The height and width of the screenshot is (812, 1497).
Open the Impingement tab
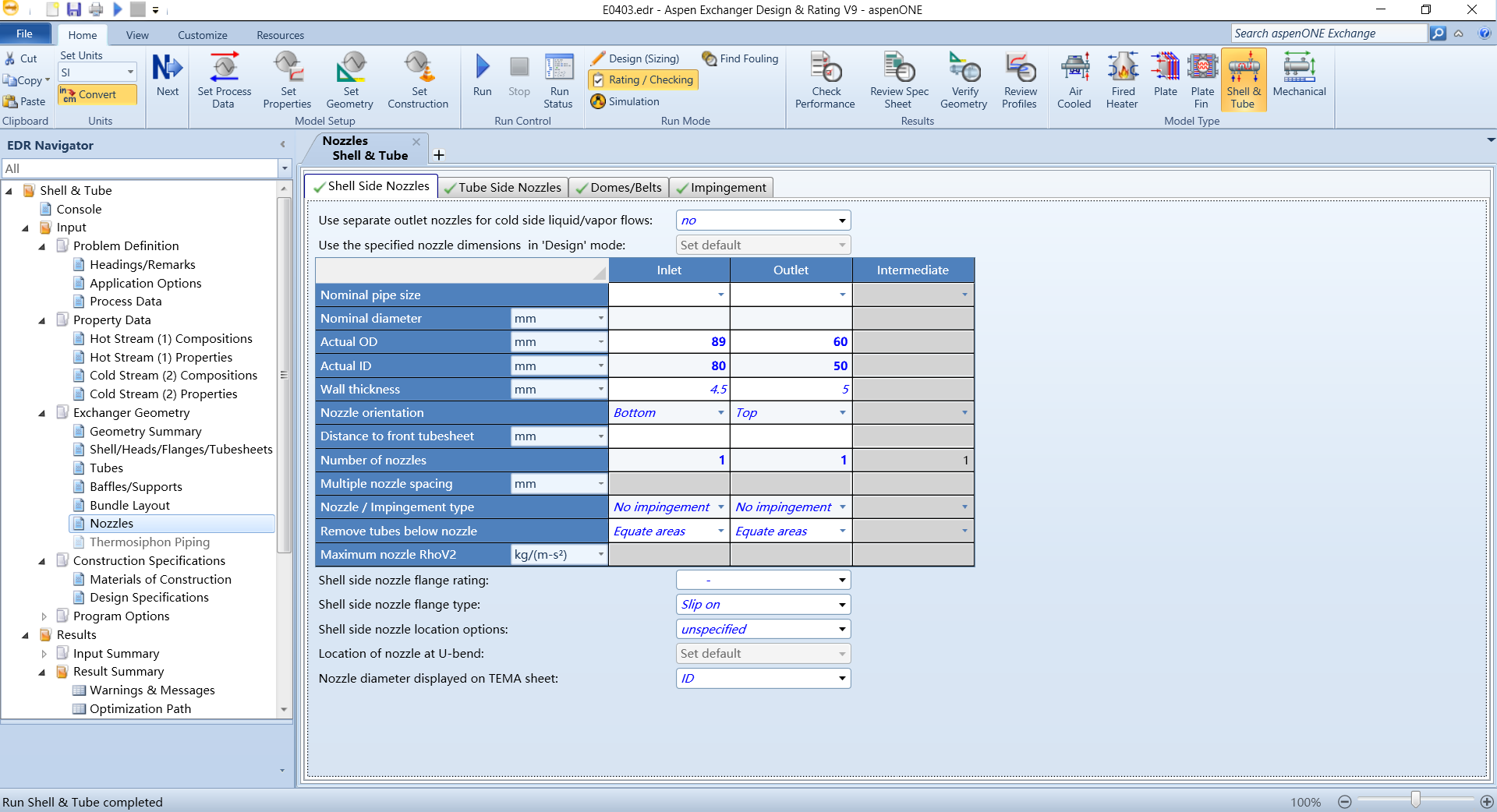point(721,188)
